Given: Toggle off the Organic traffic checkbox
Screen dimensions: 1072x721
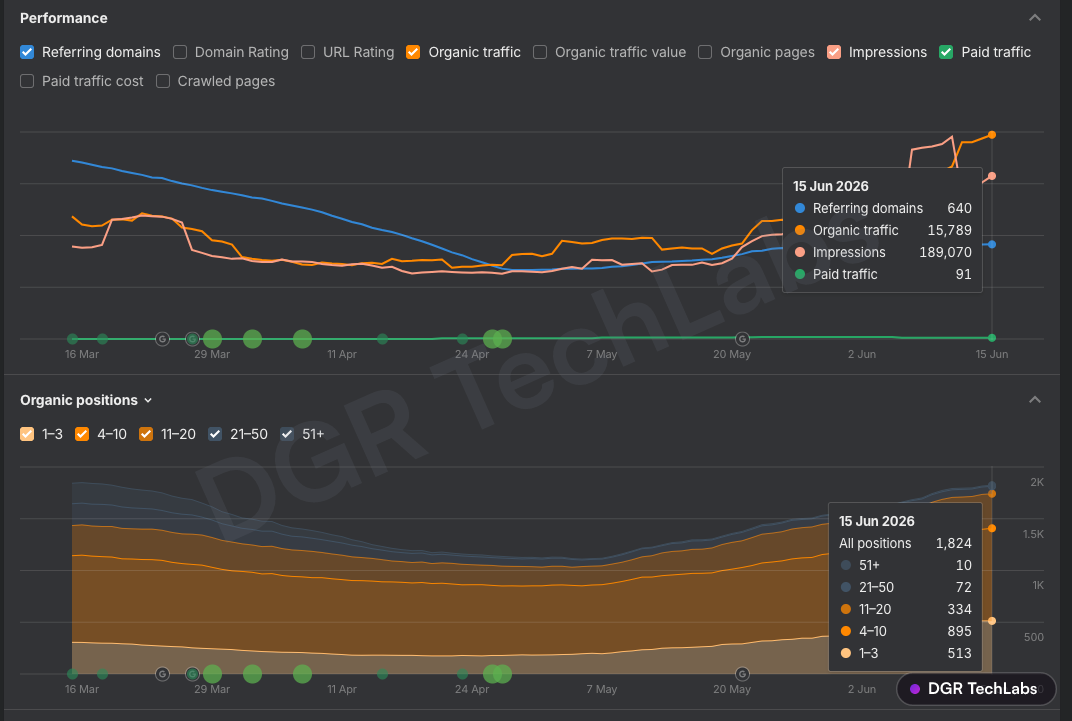Looking at the screenshot, I should (413, 52).
